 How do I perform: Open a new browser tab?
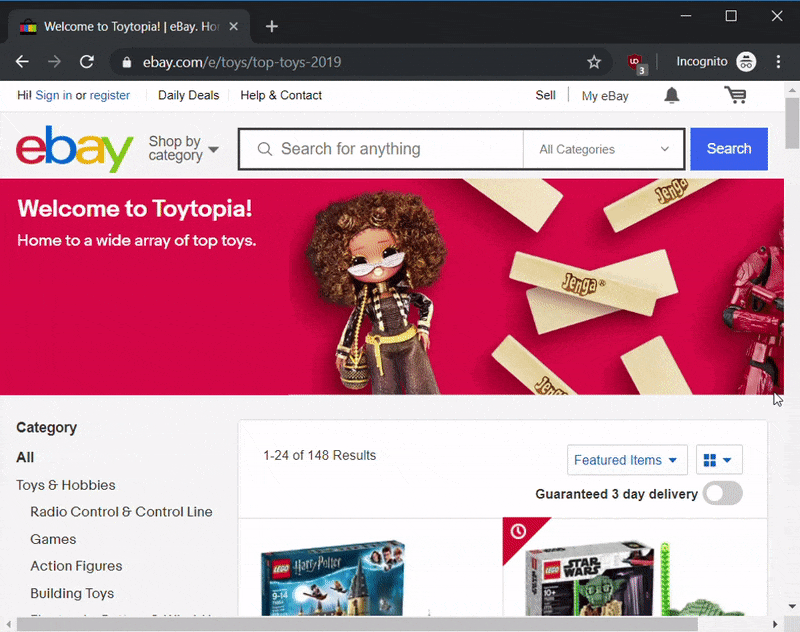click(272, 26)
